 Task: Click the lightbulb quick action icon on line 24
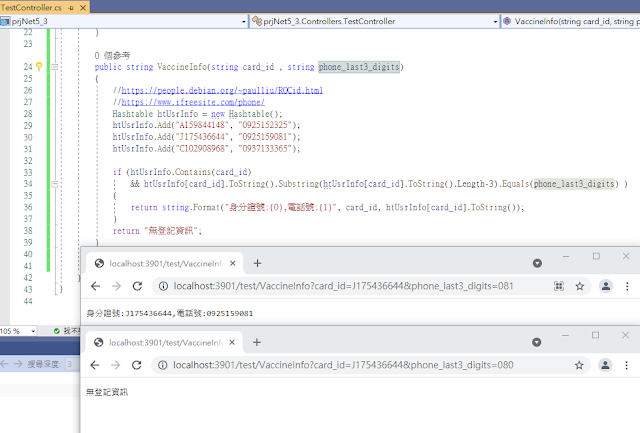(x=39, y=66)
